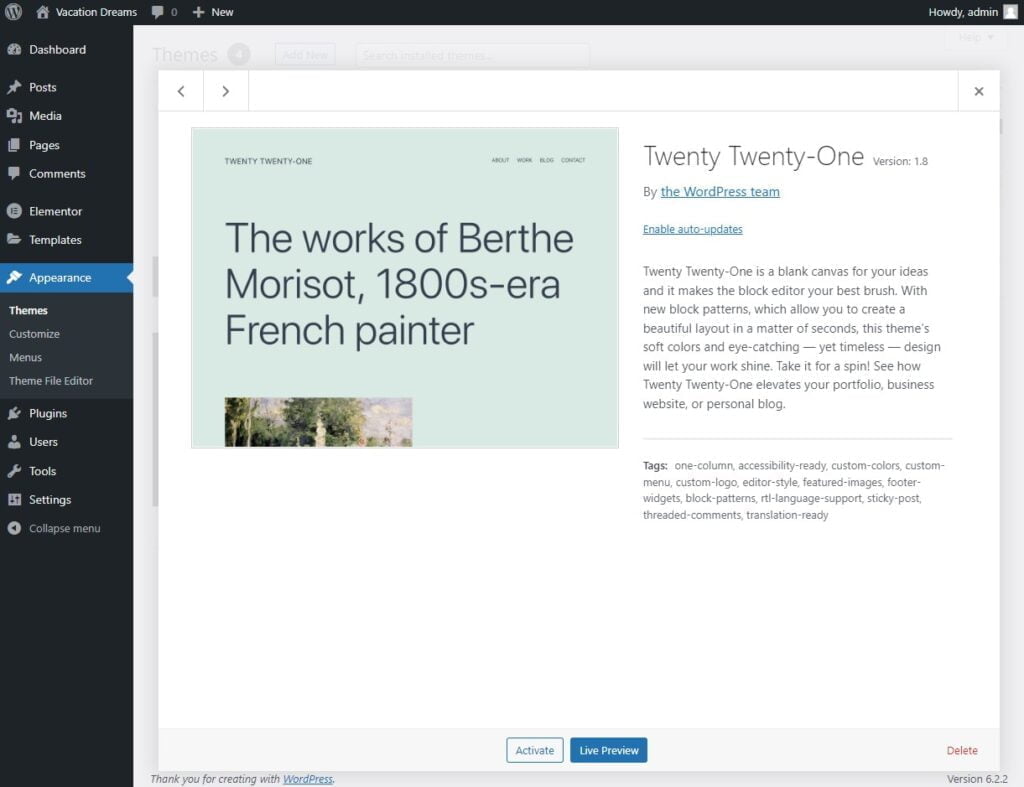Open the Settings menu

click(x=50, y=500)
